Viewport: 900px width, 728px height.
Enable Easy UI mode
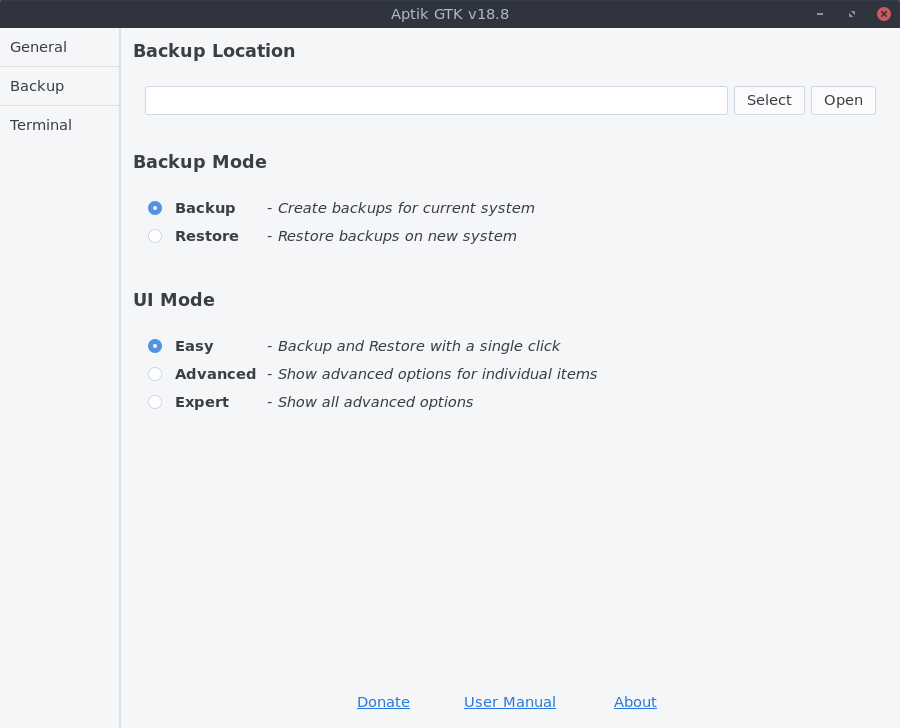(x=155, y=346)
